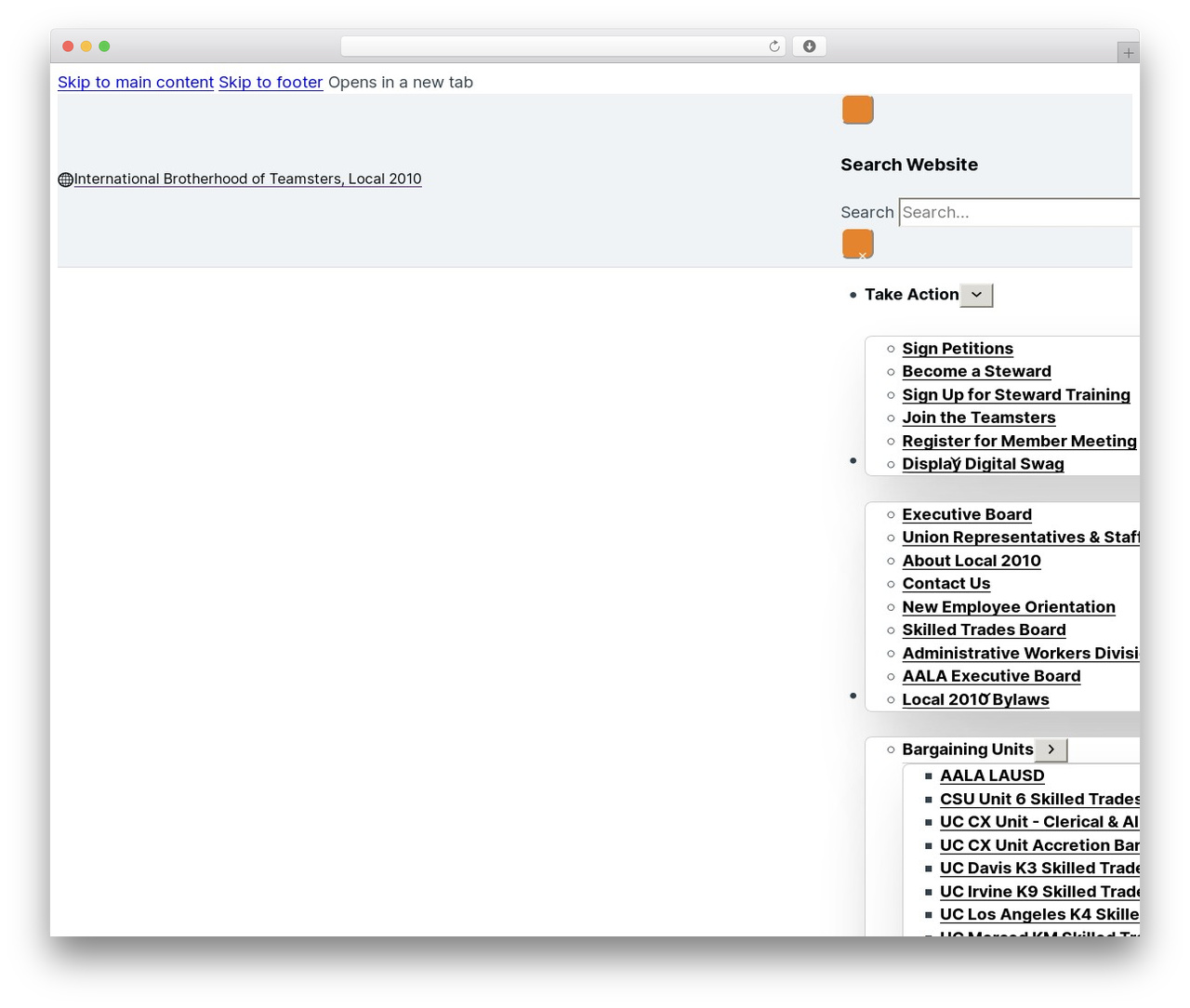Image resolution: width=1190 pixels, height=1008 pixels.
Task: Expand the Bargaining Units chevron
Action: click(x=1051, y=749)
